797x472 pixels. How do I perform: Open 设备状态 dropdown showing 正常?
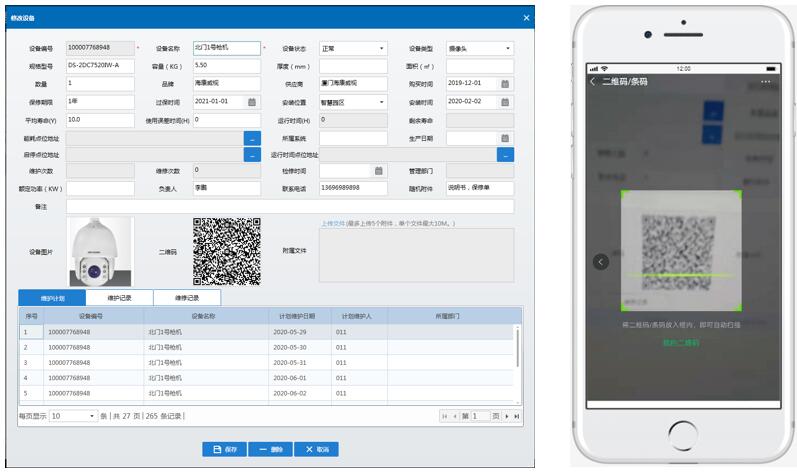click(x=353, y=48)
